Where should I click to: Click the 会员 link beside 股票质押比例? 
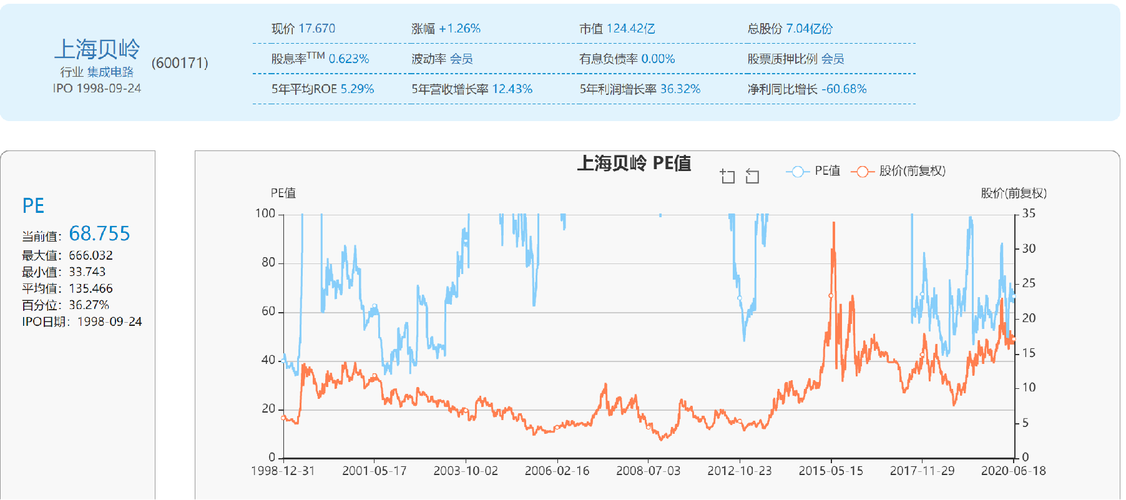coord(832,59)
